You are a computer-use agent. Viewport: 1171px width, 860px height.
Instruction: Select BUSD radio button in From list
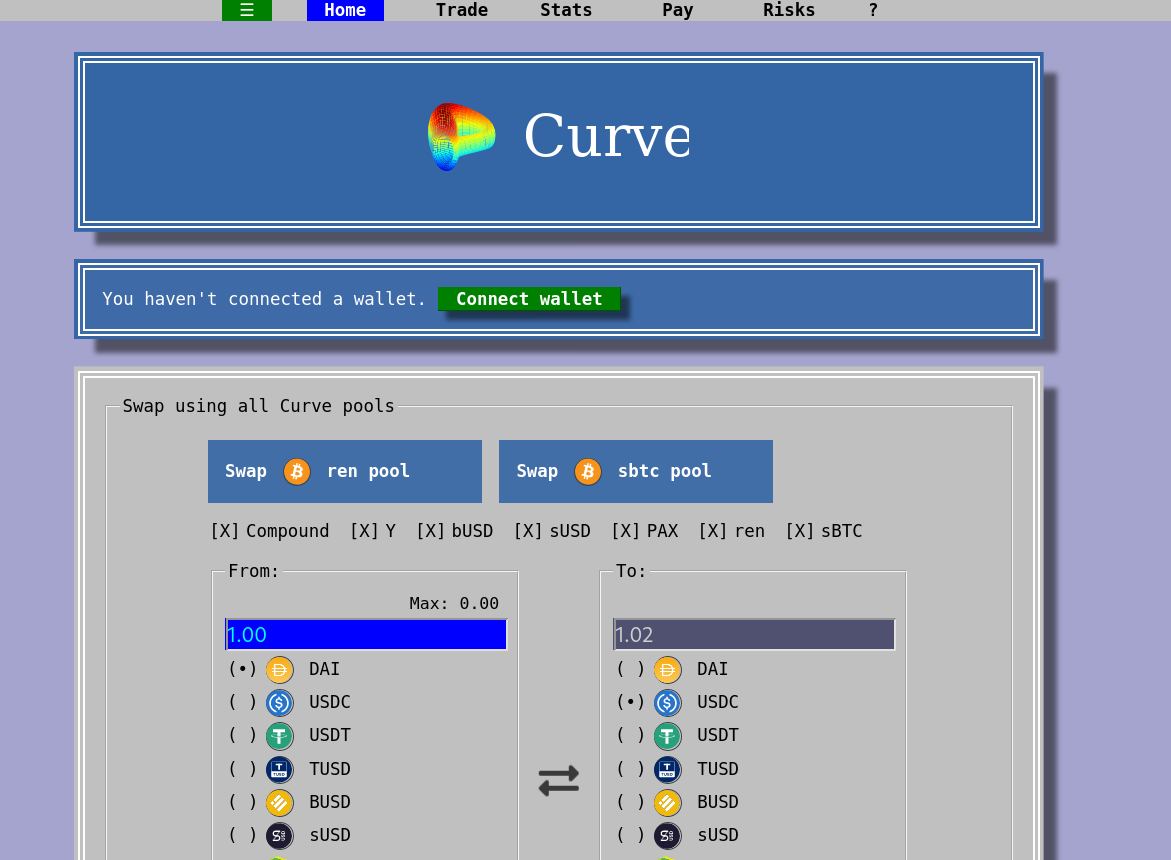tap(242, 802)
